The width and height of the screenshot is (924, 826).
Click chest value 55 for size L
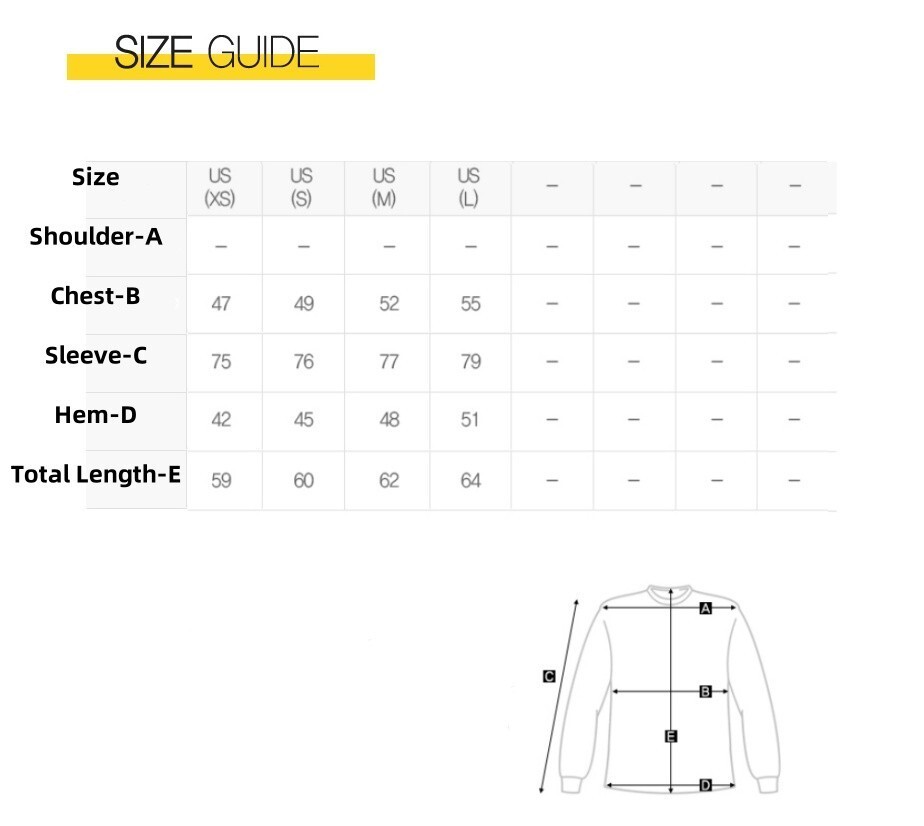[x=471, y=303]
